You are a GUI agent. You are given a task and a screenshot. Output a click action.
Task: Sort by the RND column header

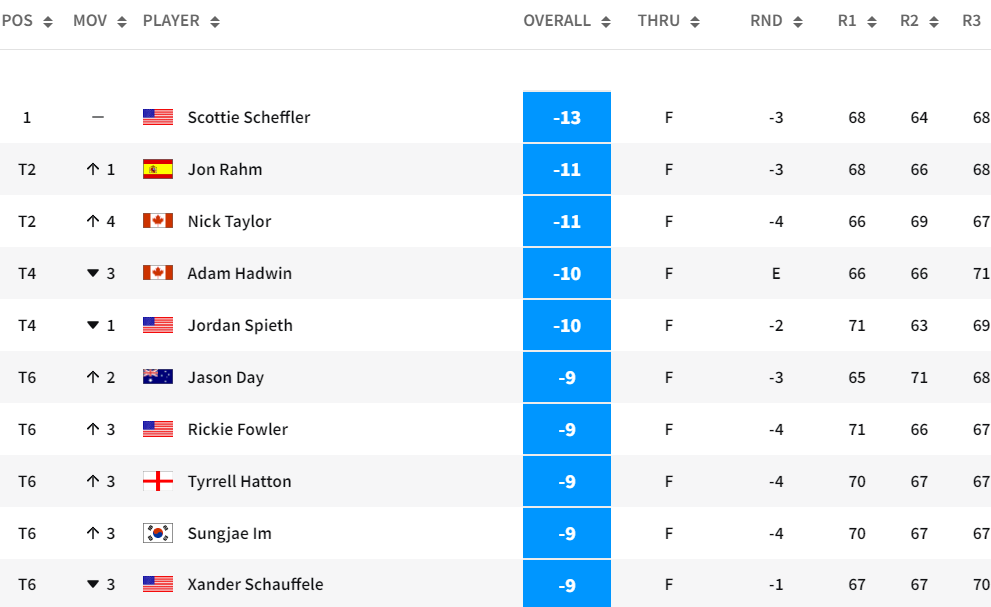(x=776, y=21)
